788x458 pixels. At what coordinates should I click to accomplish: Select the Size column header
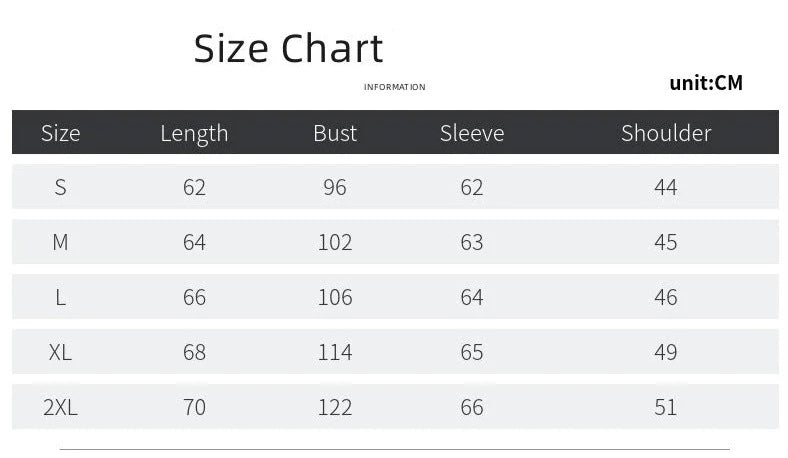60,133
